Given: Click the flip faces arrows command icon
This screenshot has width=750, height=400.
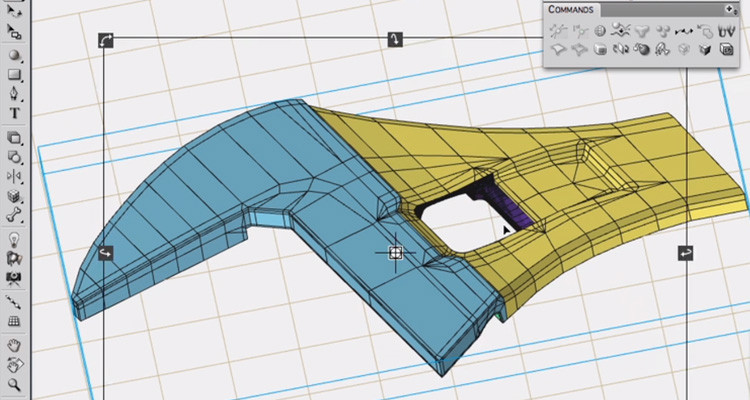Looking at the screenshot, I should [620, 49].
